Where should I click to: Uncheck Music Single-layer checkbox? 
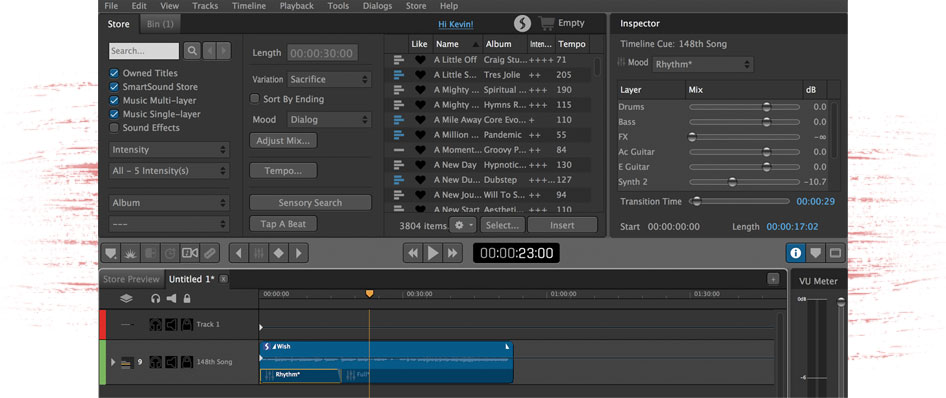(114, 114)
